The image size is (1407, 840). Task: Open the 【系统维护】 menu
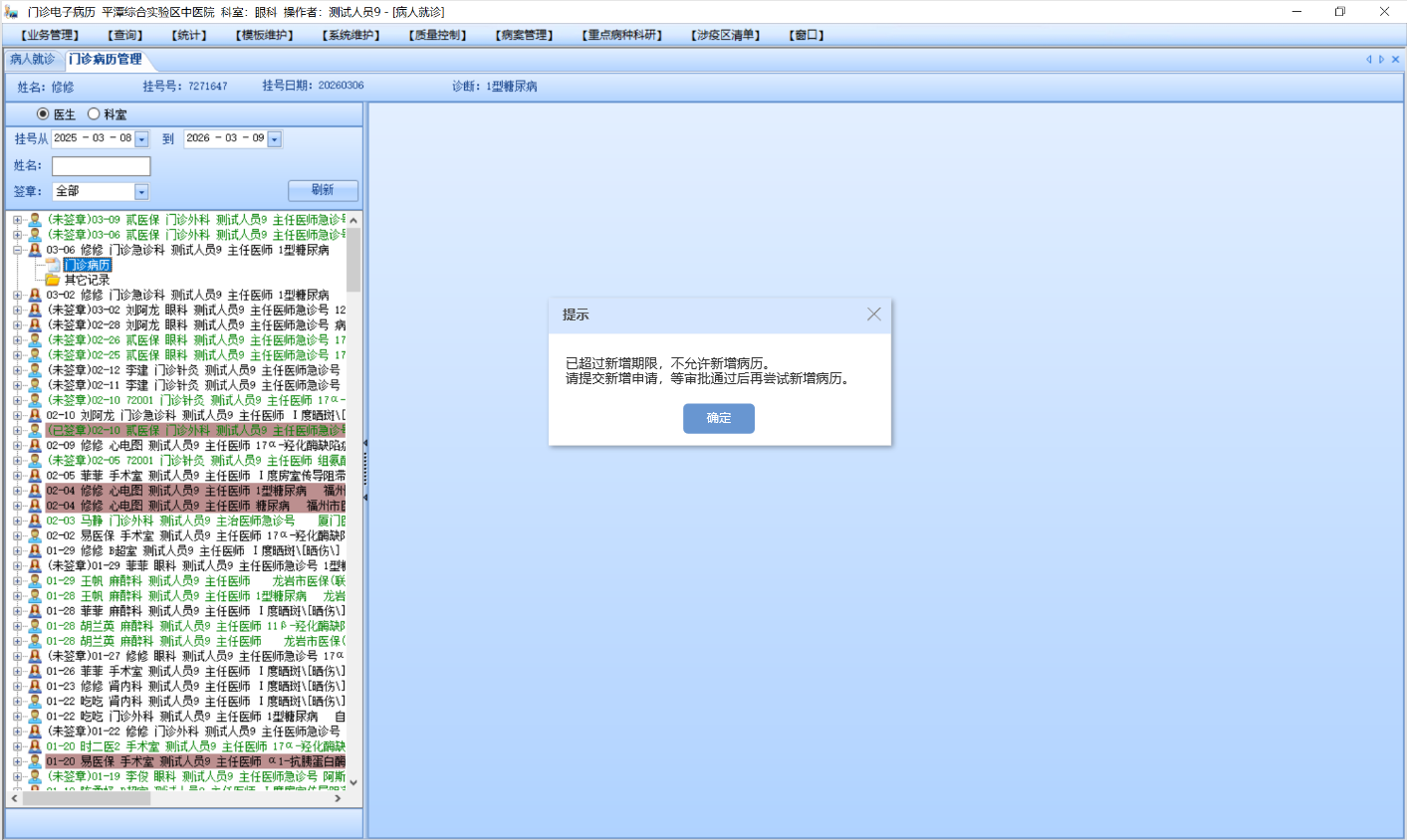pos(352,35)
